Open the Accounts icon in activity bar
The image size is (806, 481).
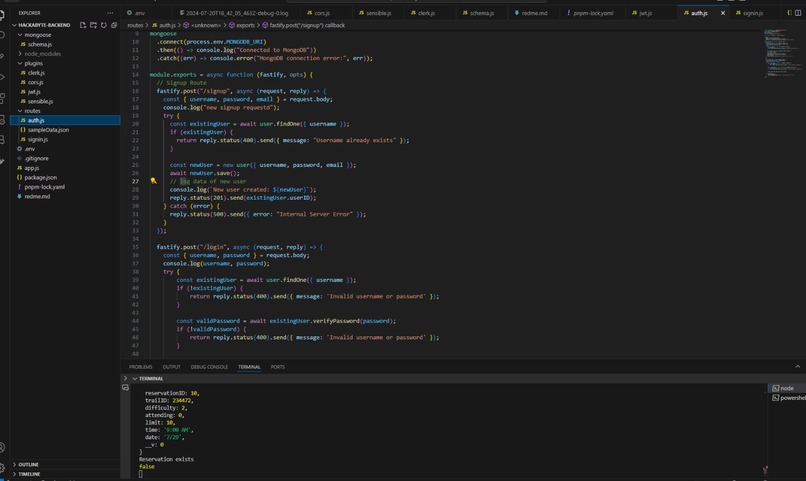click(3, 447)
